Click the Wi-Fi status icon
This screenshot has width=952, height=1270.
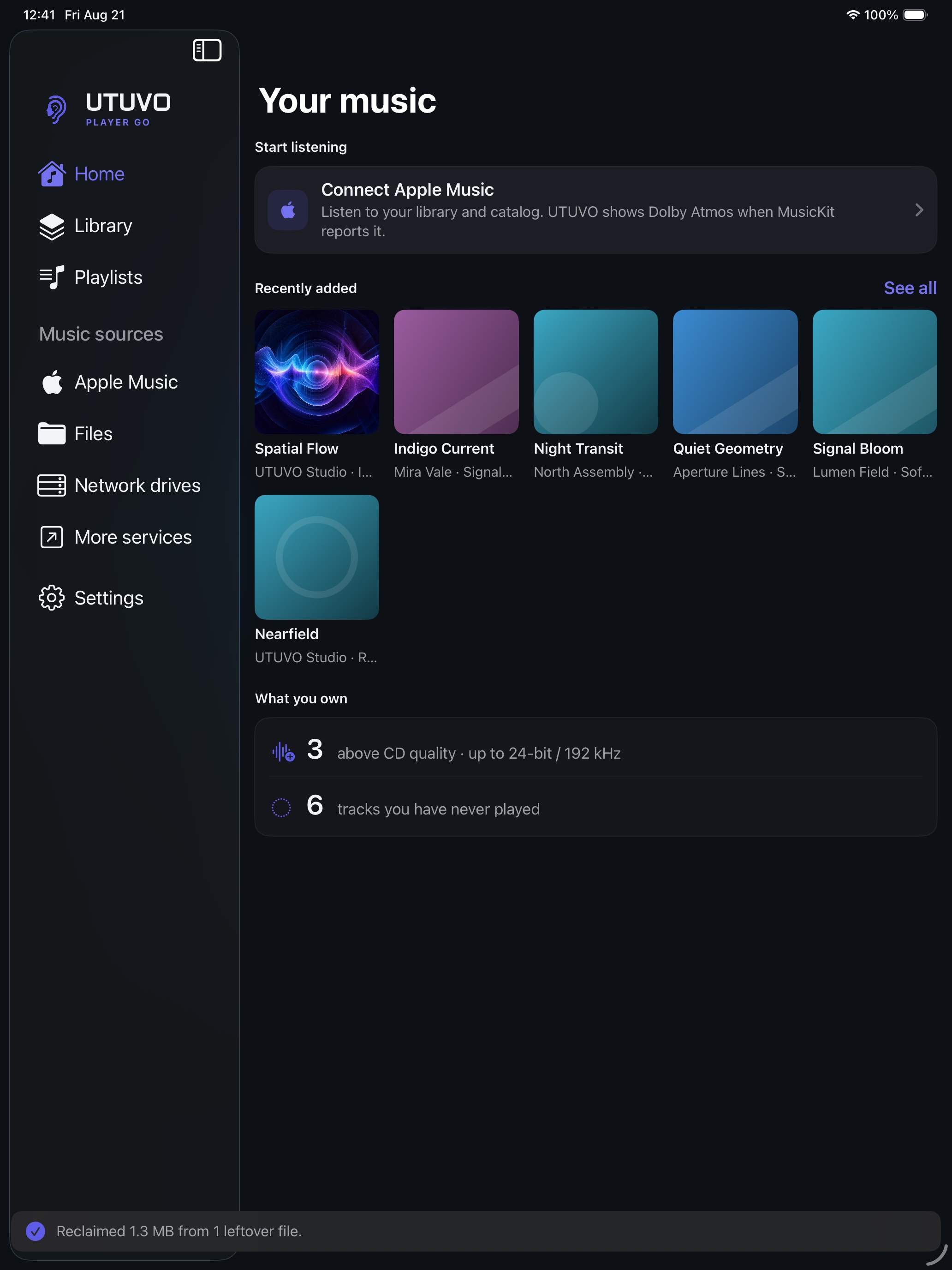tap(853, 15)
